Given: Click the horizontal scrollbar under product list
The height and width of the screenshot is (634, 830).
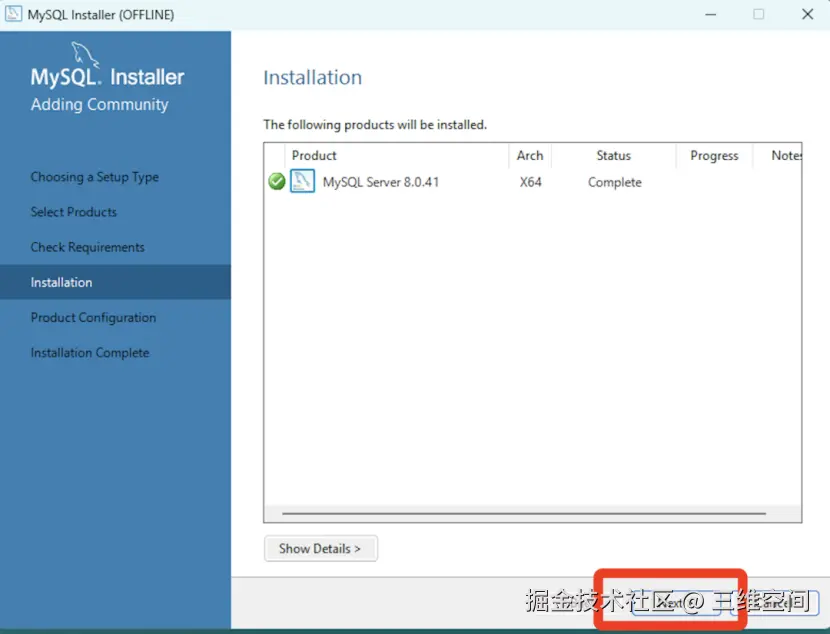Looking at the screenshot, I should pyautogui.click(x=530, y=512).
